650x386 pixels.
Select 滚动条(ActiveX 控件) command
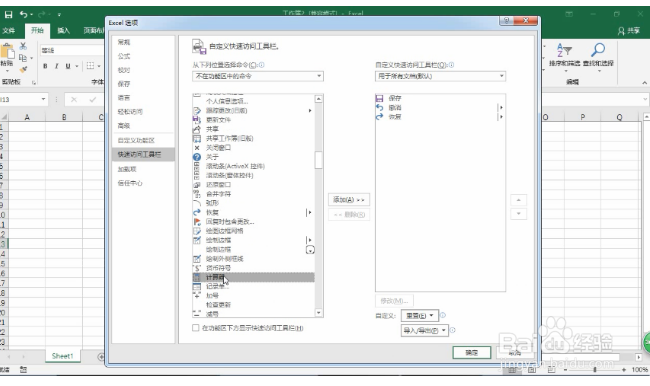pyautogui.click(x=253, y=166)
